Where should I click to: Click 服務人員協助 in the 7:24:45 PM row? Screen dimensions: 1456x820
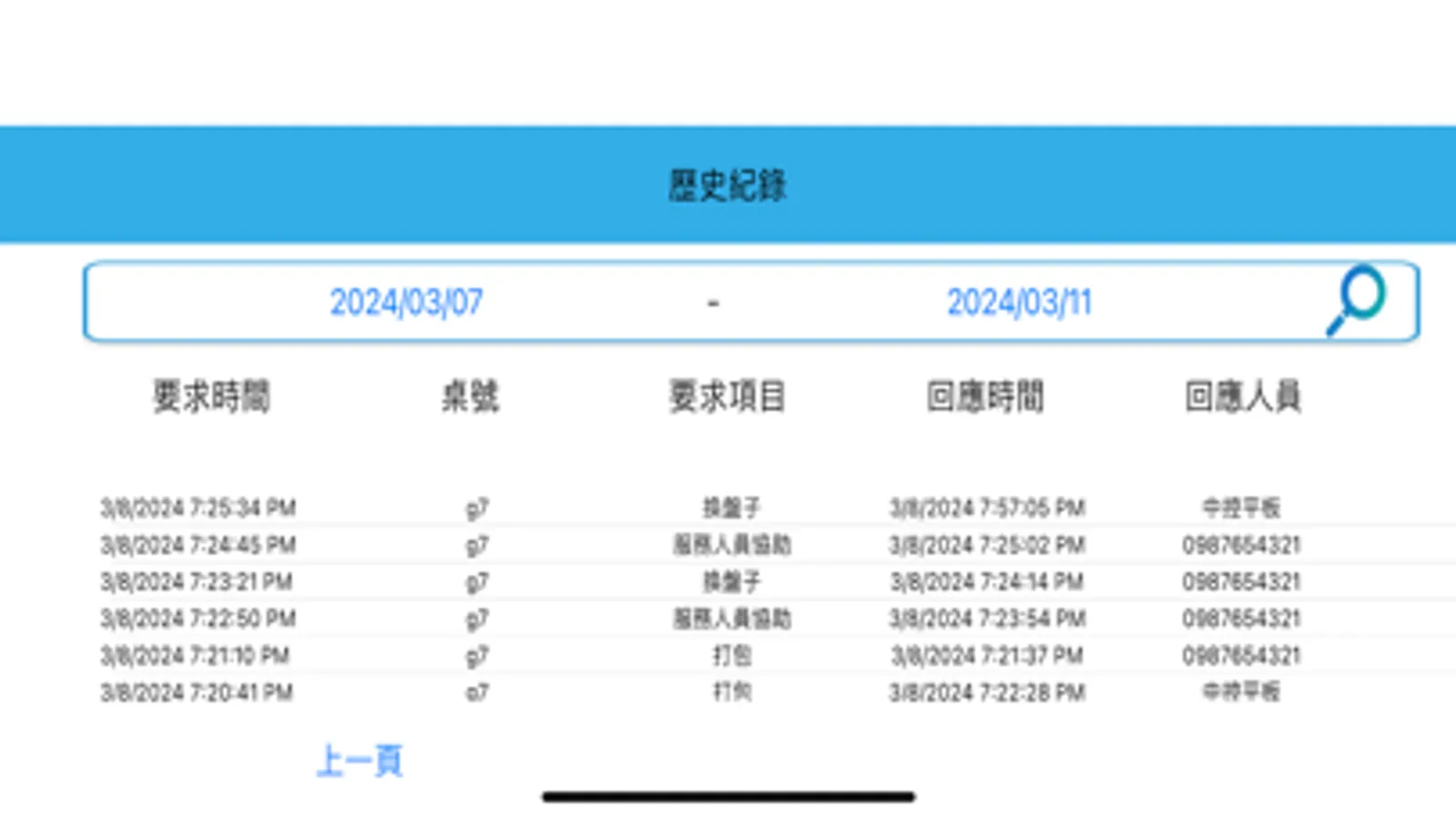tap(731, 545)
